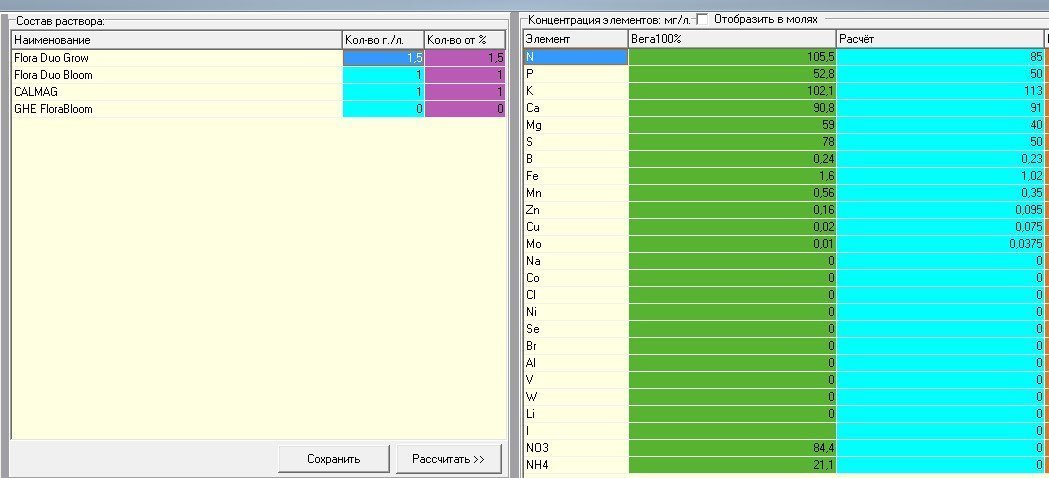Click Flora Duo Grow percent cell

pos(465,58)
